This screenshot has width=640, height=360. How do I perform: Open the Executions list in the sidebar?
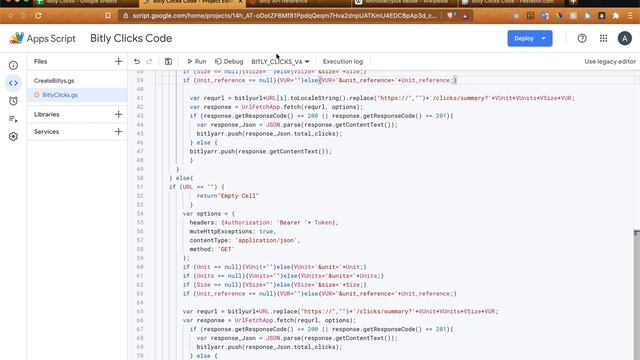pos(13,119)
